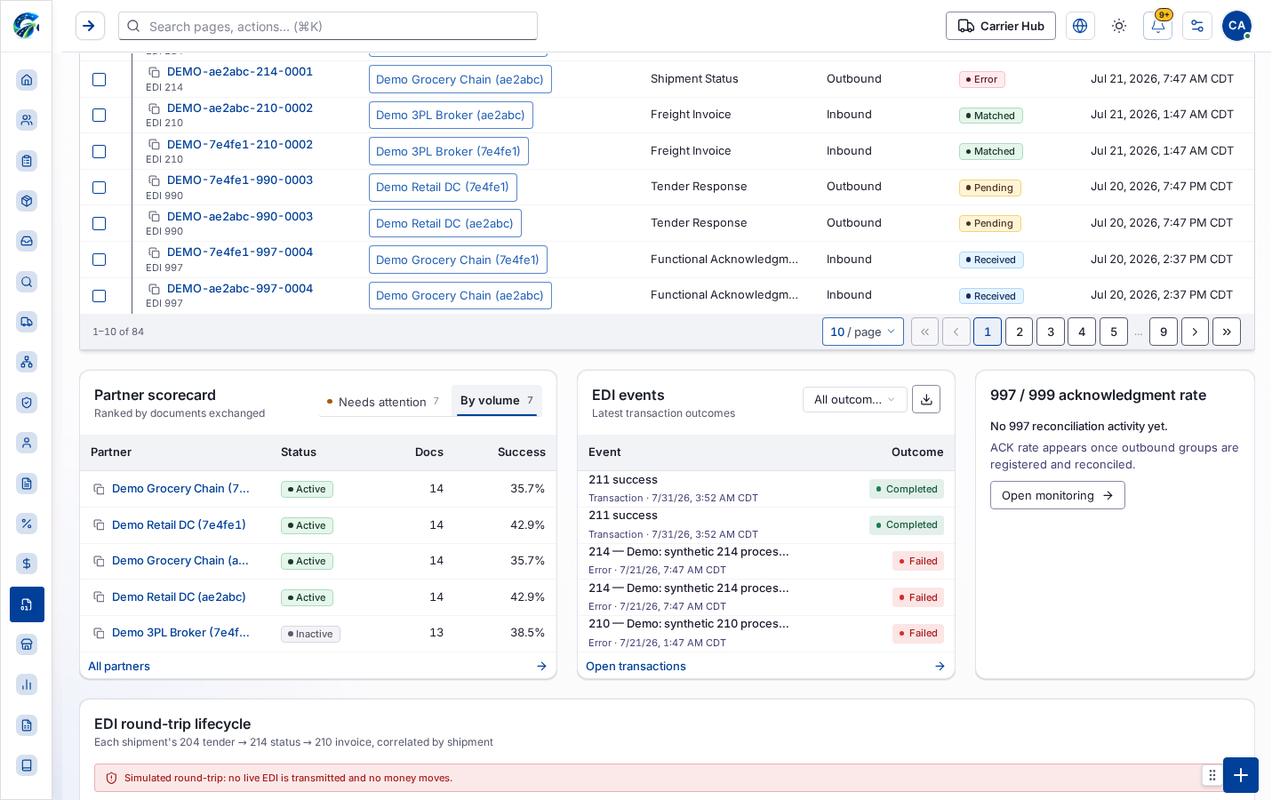Click the Success column header
Image resolution: width=1280 pixels, height=800 pixels.
(x=522, y=452)
